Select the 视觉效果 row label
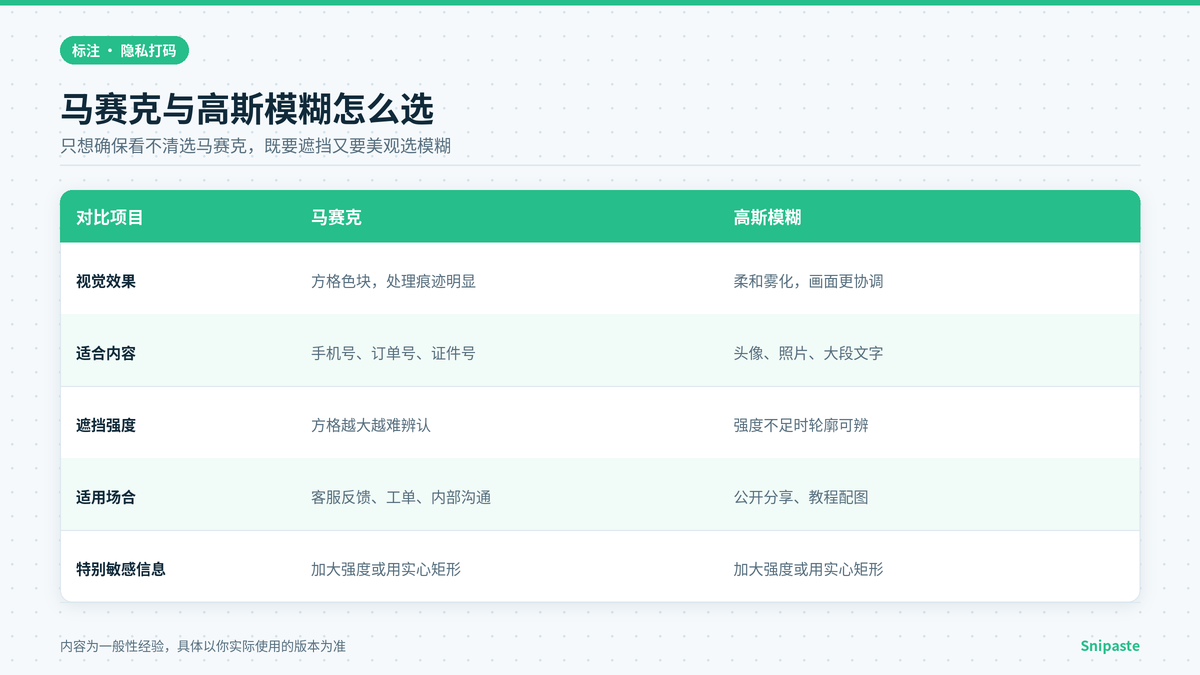The height and width of the screenshot is (675, 1200). click(106, 281)
